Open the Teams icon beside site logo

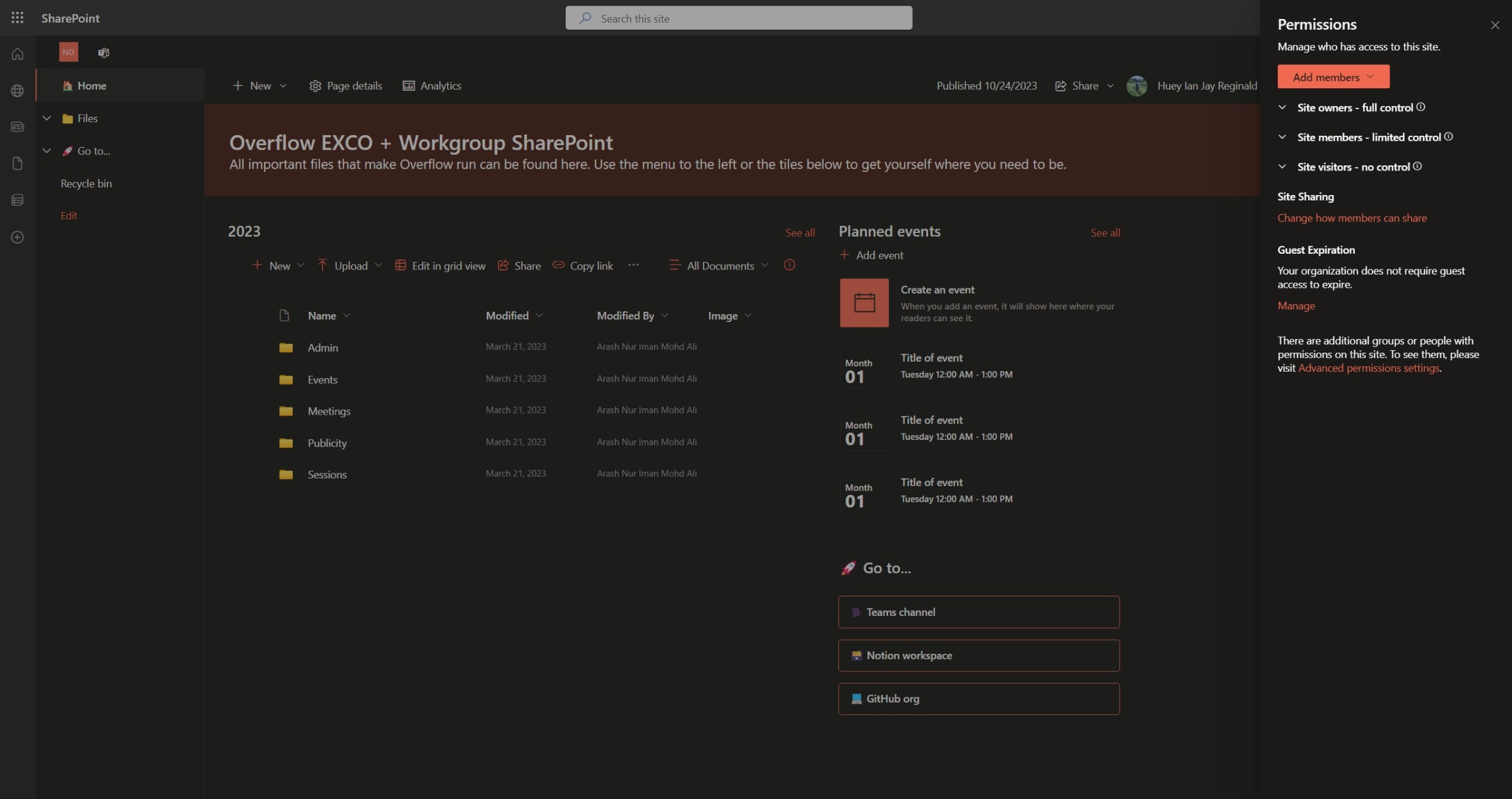104,52
